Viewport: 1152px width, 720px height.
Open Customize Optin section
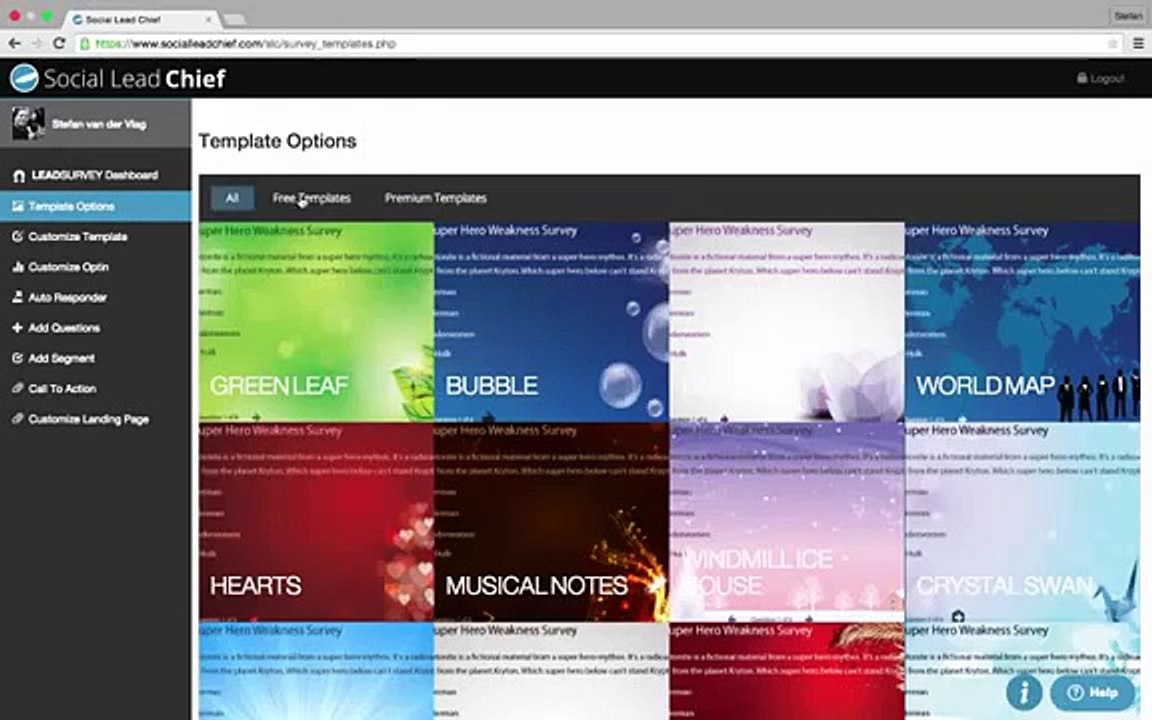coord(96,267)
